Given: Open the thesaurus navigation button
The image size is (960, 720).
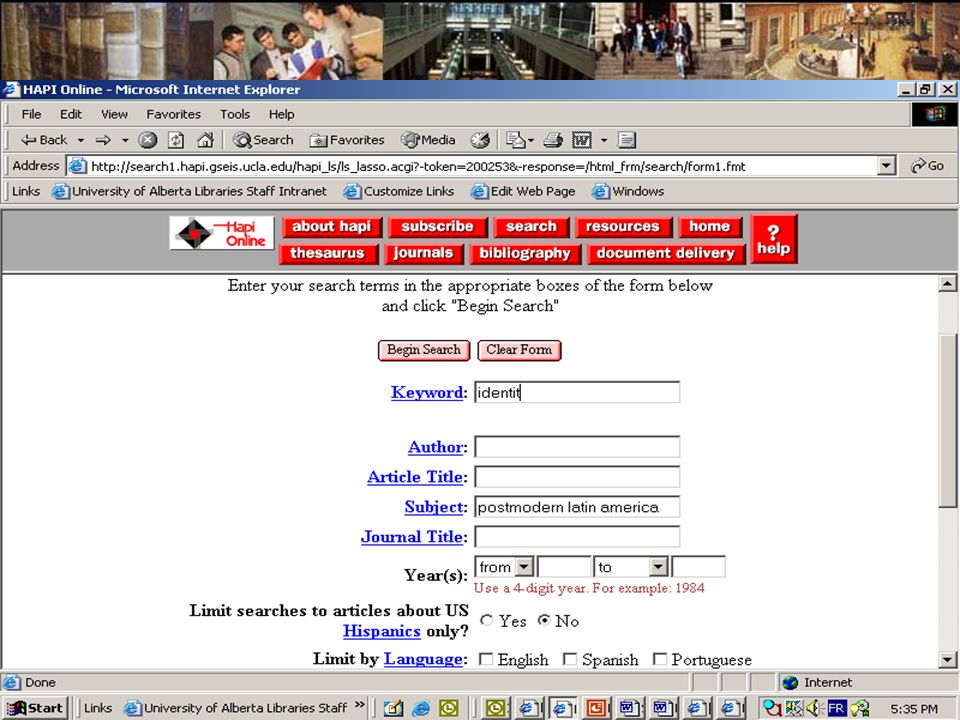Looking at the screenshot, I should coord(328,253).
